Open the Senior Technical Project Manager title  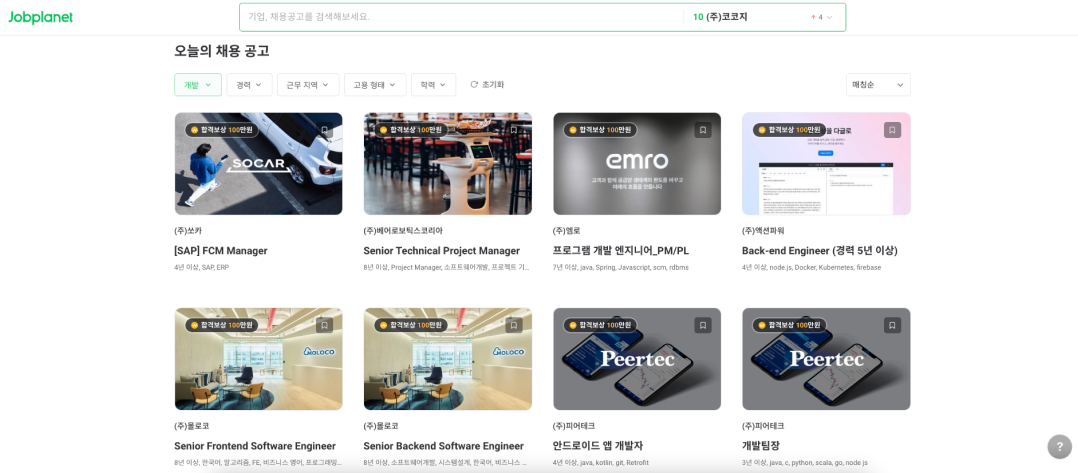coord(441,250)
